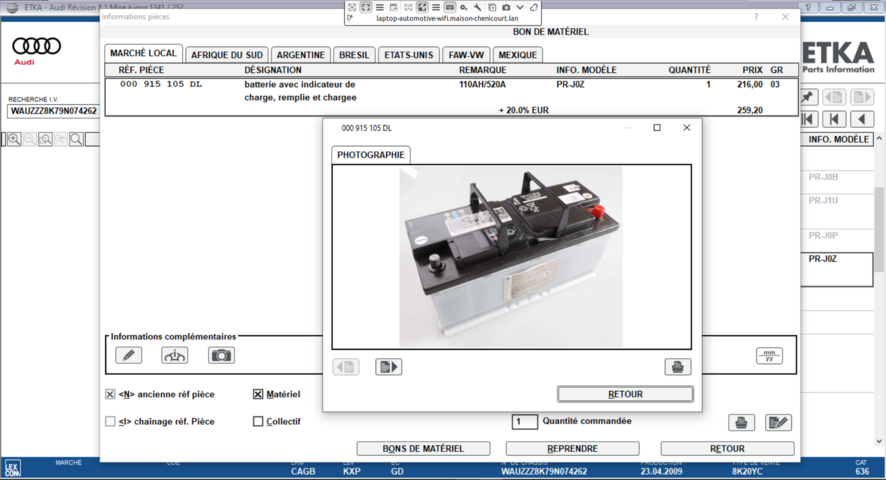
Task: Click the pushpin icon in ETKA main window
Action: [x=808, y=97]
